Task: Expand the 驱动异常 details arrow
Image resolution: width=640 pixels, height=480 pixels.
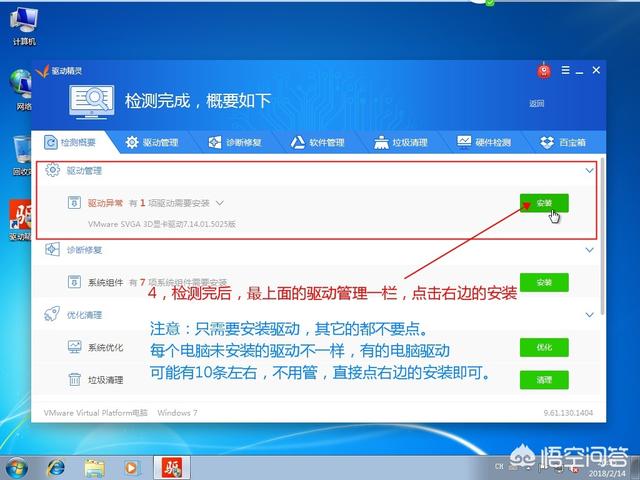Action: (220, 203)
